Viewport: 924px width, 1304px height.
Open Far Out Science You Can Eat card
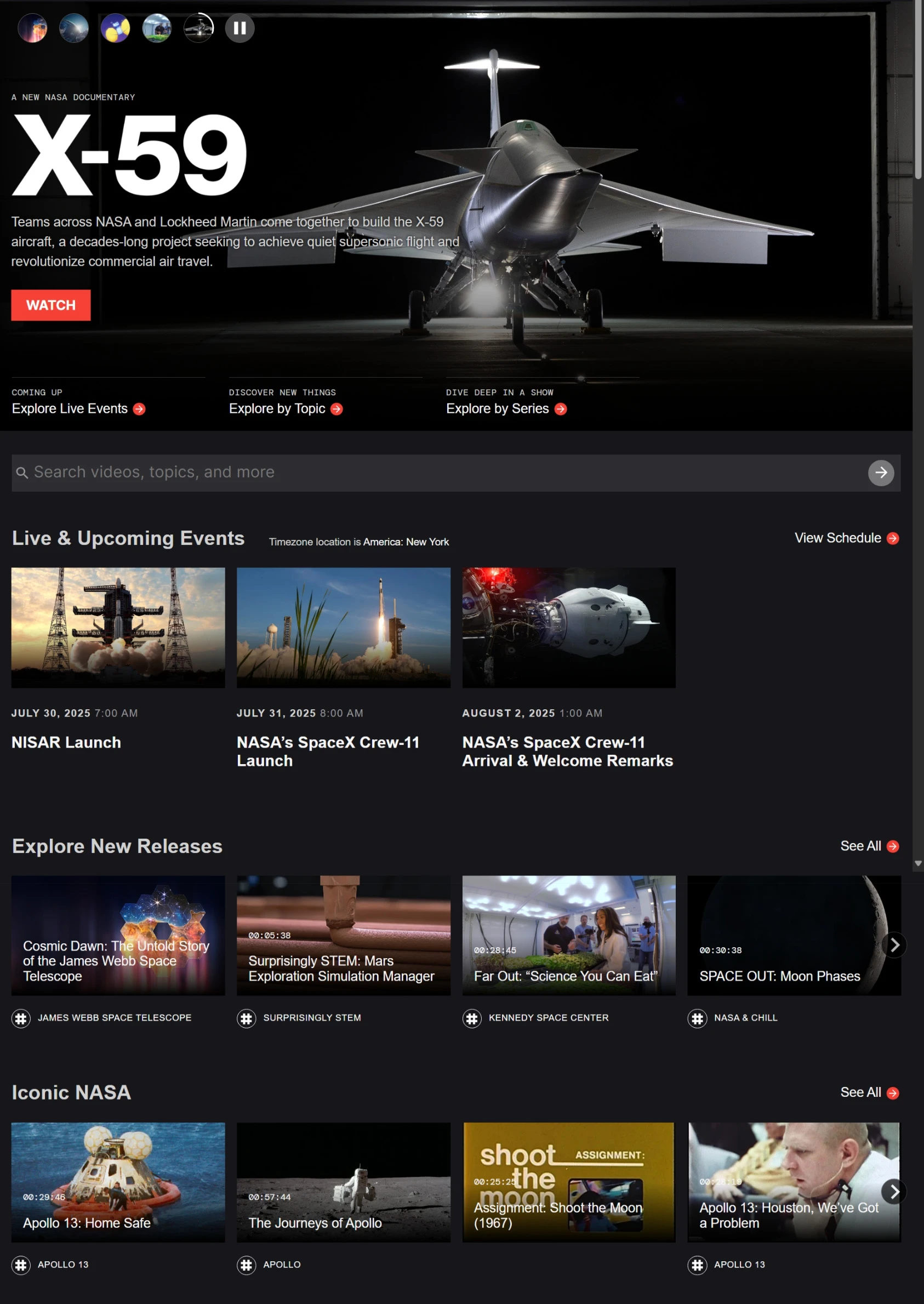click(569, 935)
